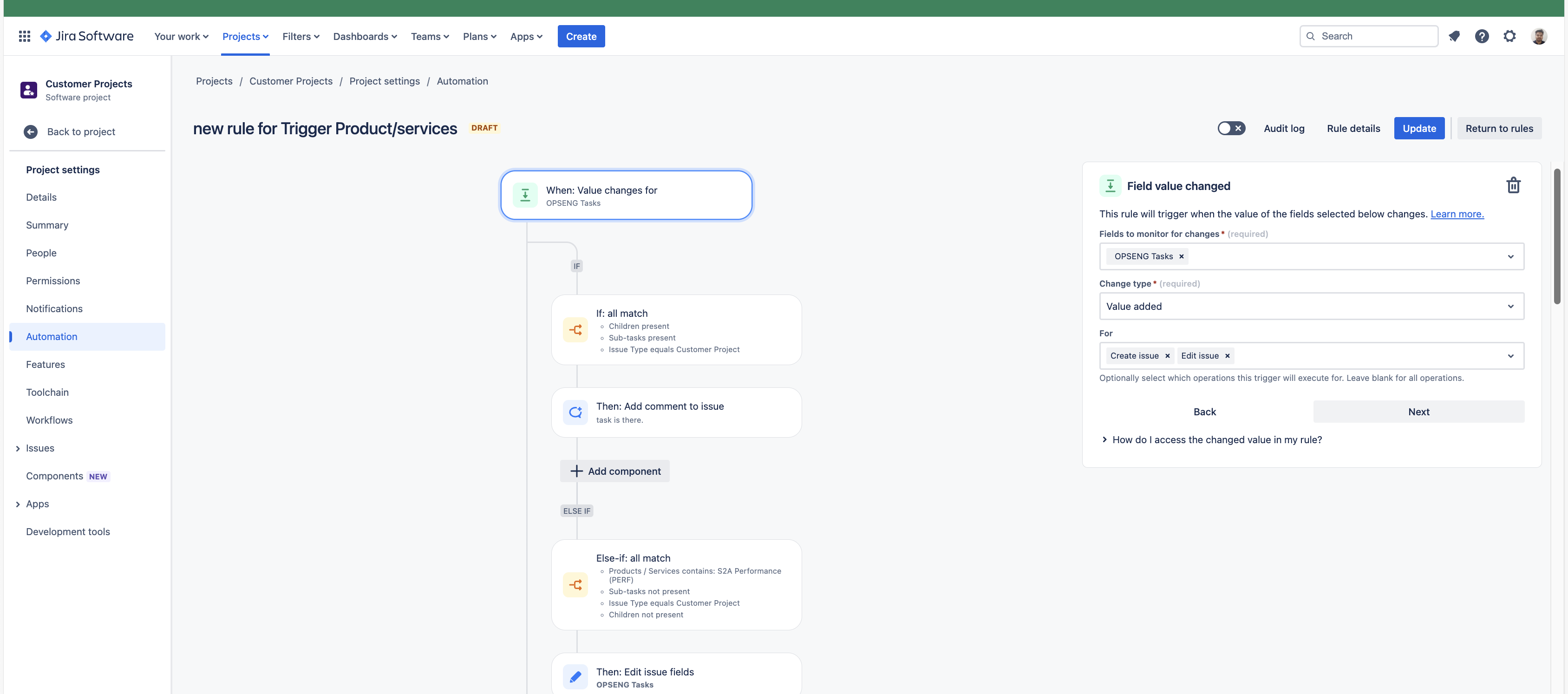Viewport: 1568px width, 694px height.
Task: Delete the trigger with the trash icon
Action: coord(1513,185)
